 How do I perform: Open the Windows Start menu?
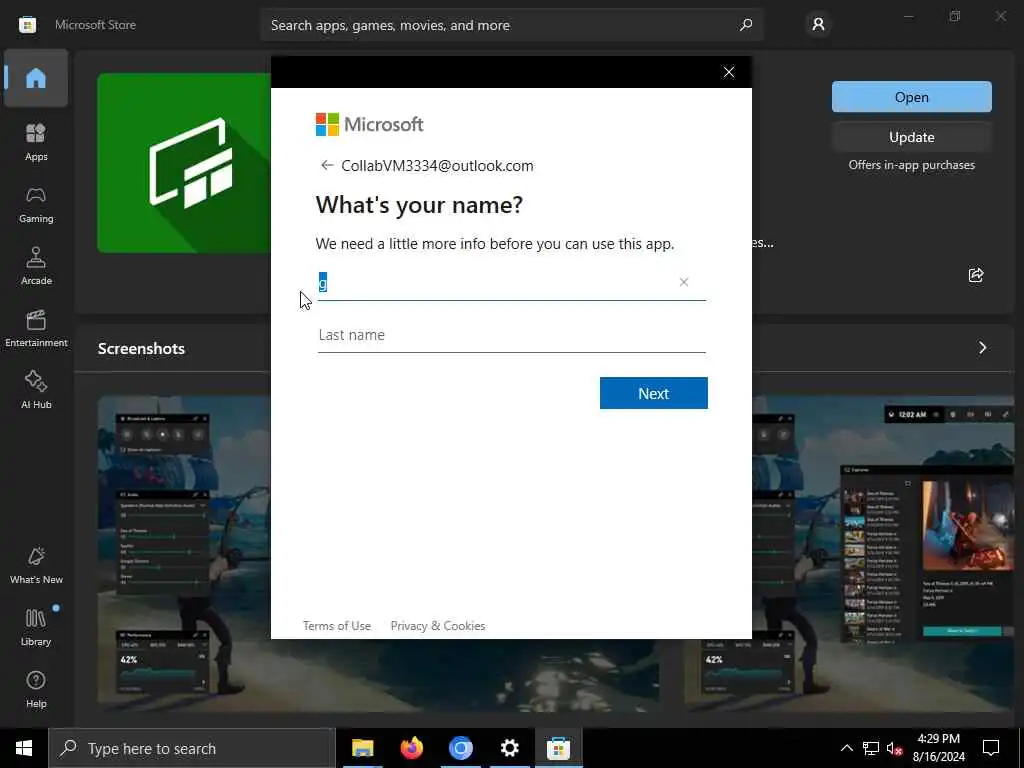pyautogui.click(x=24, y=748)
